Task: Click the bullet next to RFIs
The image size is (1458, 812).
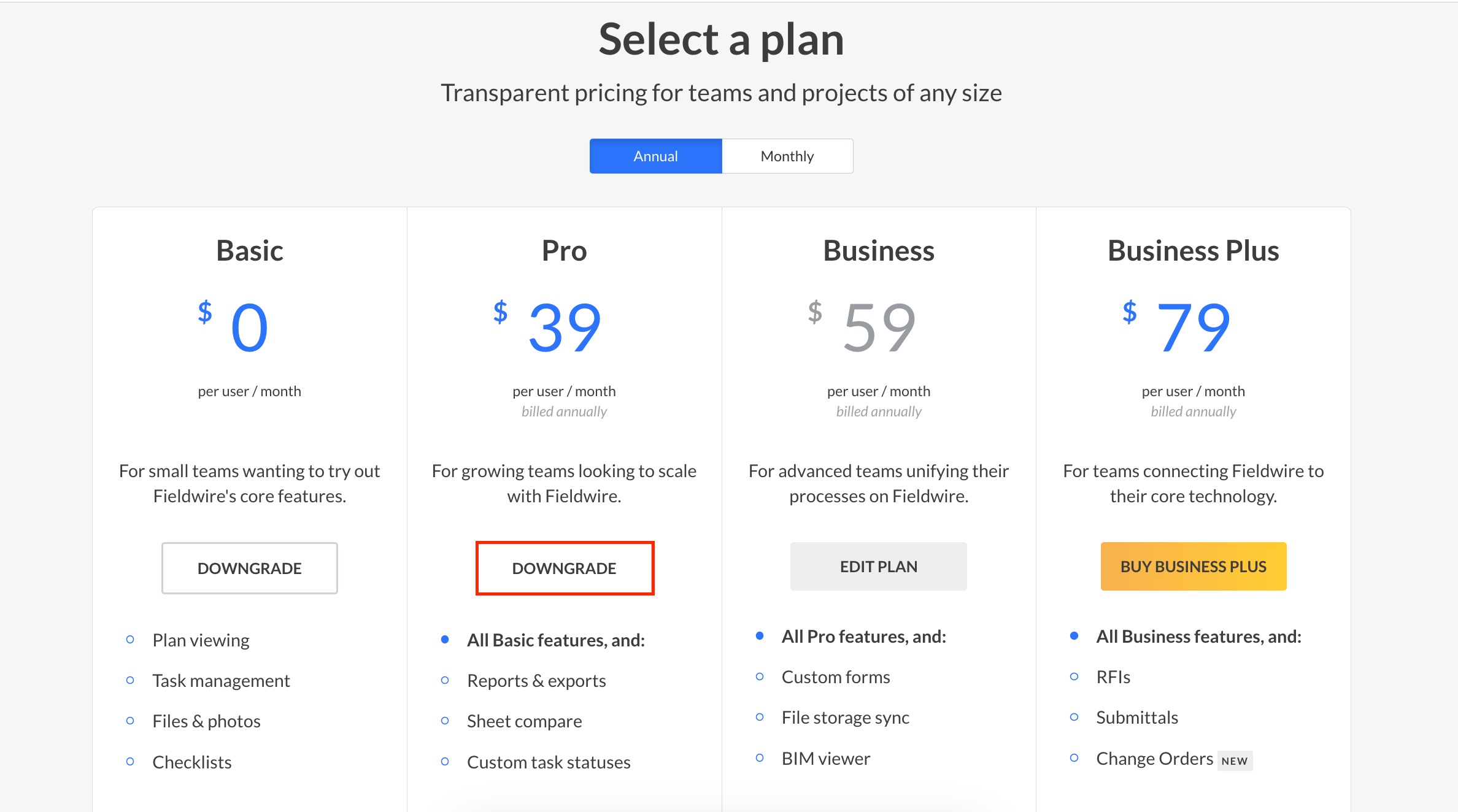Action: click(1074, 676)
